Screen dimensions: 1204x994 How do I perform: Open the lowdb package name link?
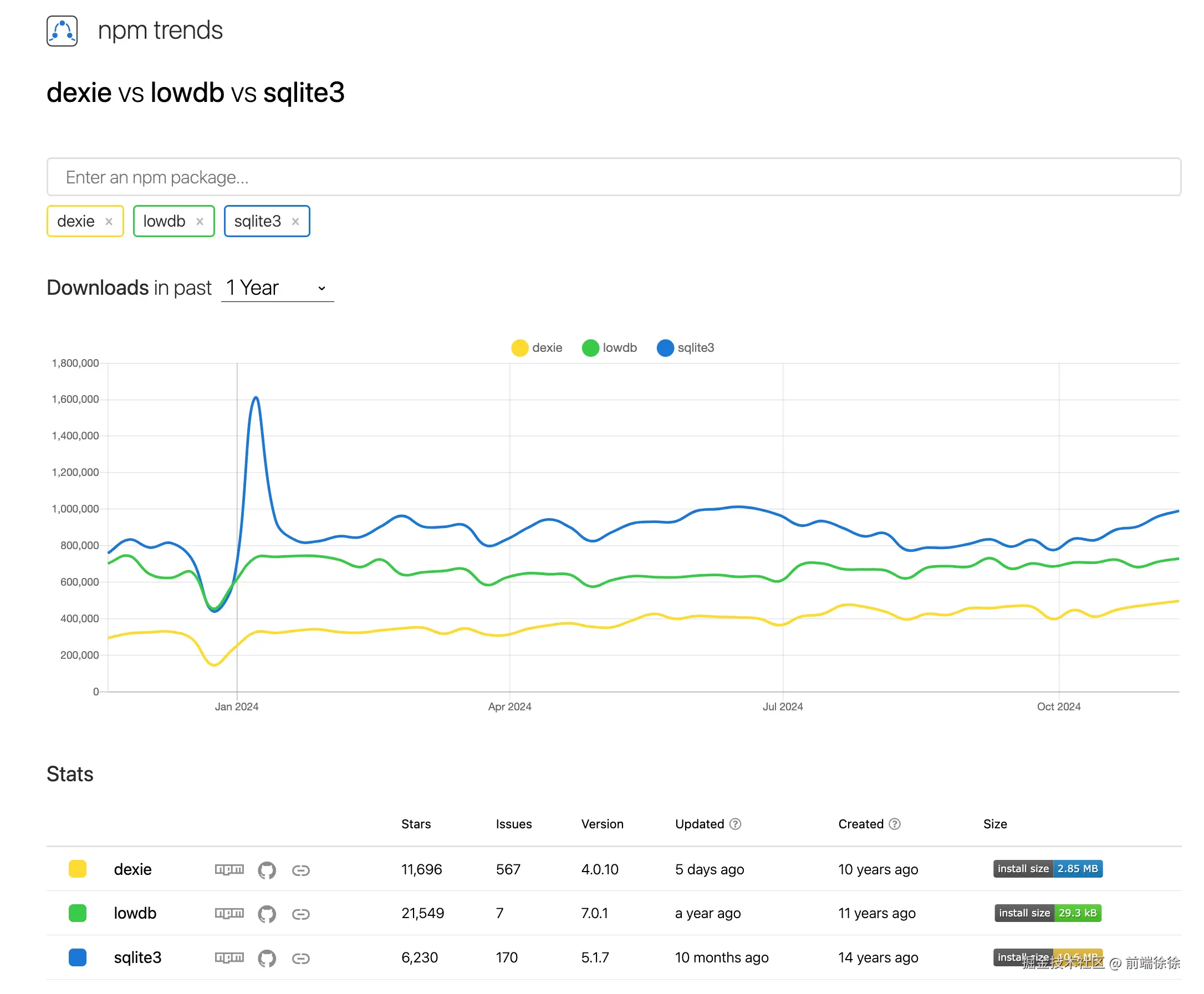(135, 913)
